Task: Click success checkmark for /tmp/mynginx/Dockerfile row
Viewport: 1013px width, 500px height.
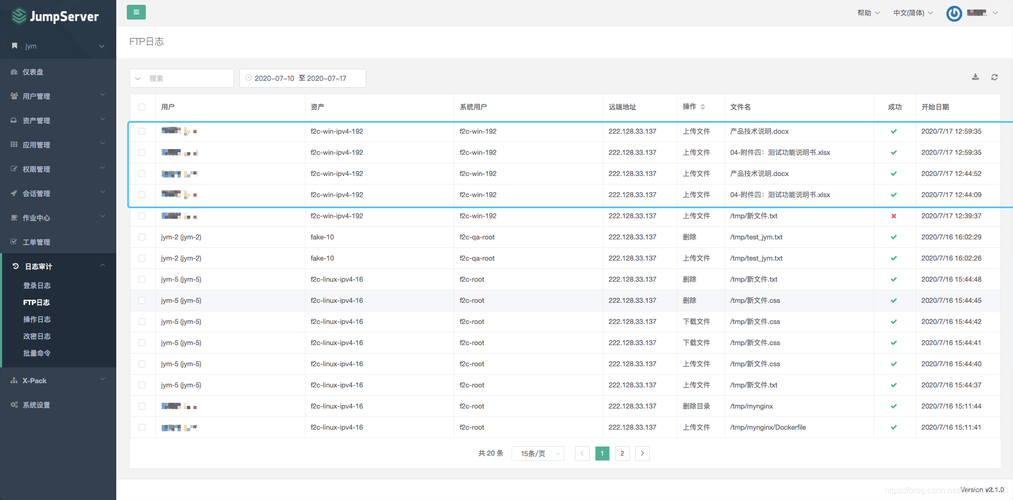Action: 893,427
